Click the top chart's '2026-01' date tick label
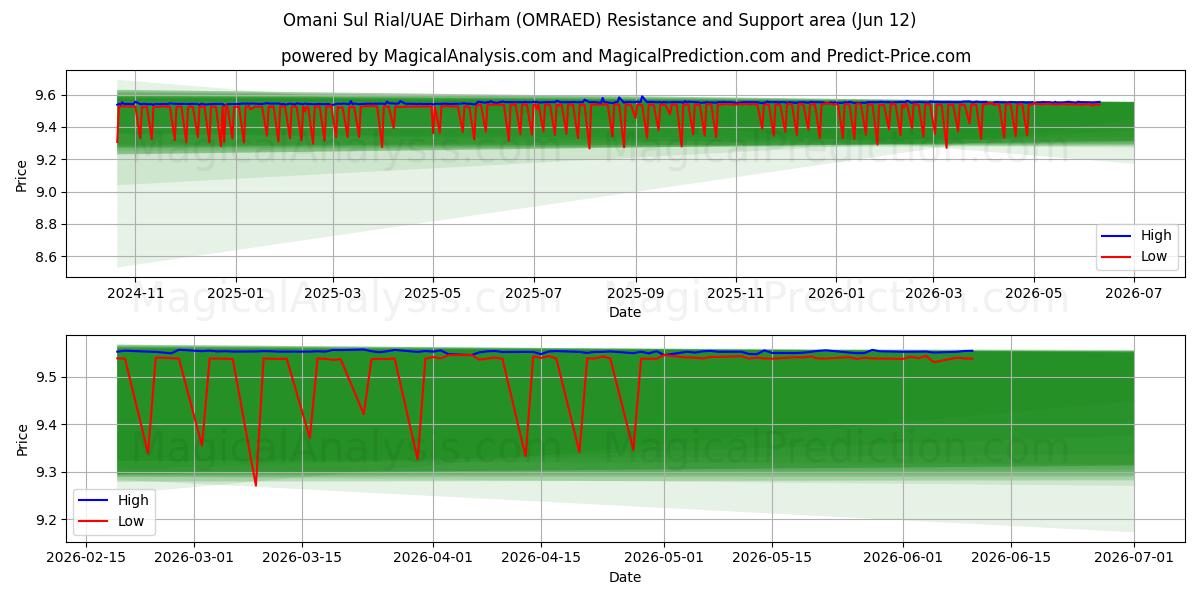1200x600 pixels. [836, 293]
